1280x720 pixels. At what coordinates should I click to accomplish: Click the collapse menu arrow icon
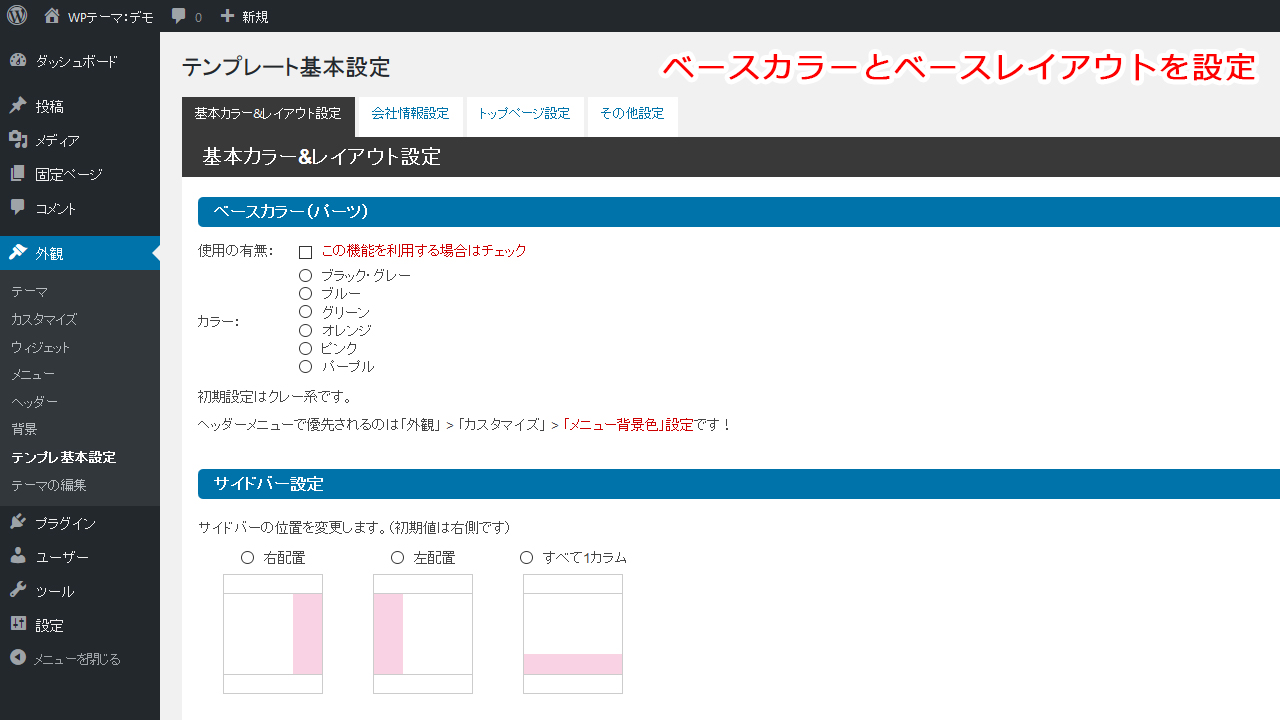[x=18, y=658]
